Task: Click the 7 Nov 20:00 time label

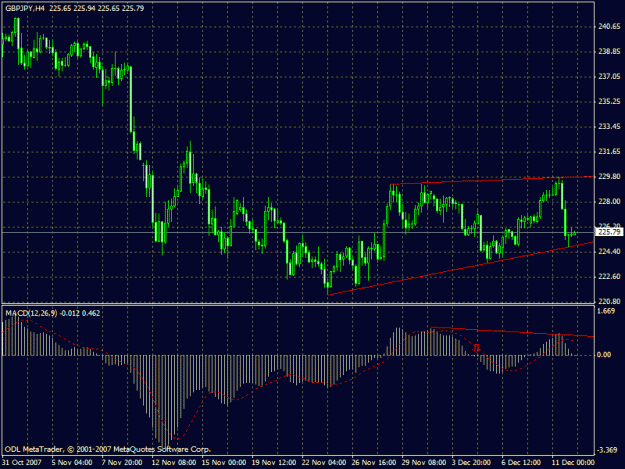Action: pyautogui.click(x=122, y=462)
